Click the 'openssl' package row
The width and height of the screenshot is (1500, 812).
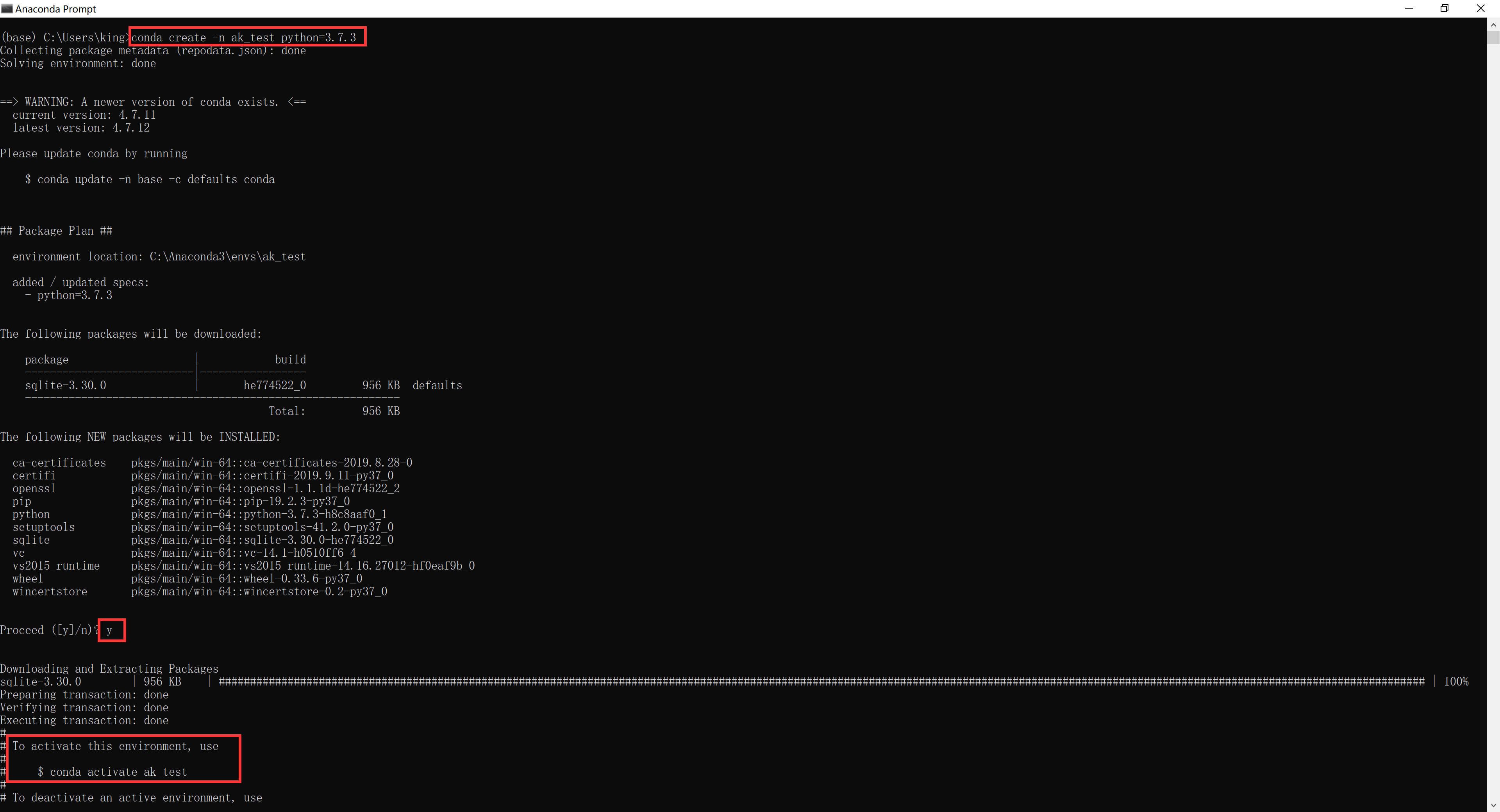point(206,488)
